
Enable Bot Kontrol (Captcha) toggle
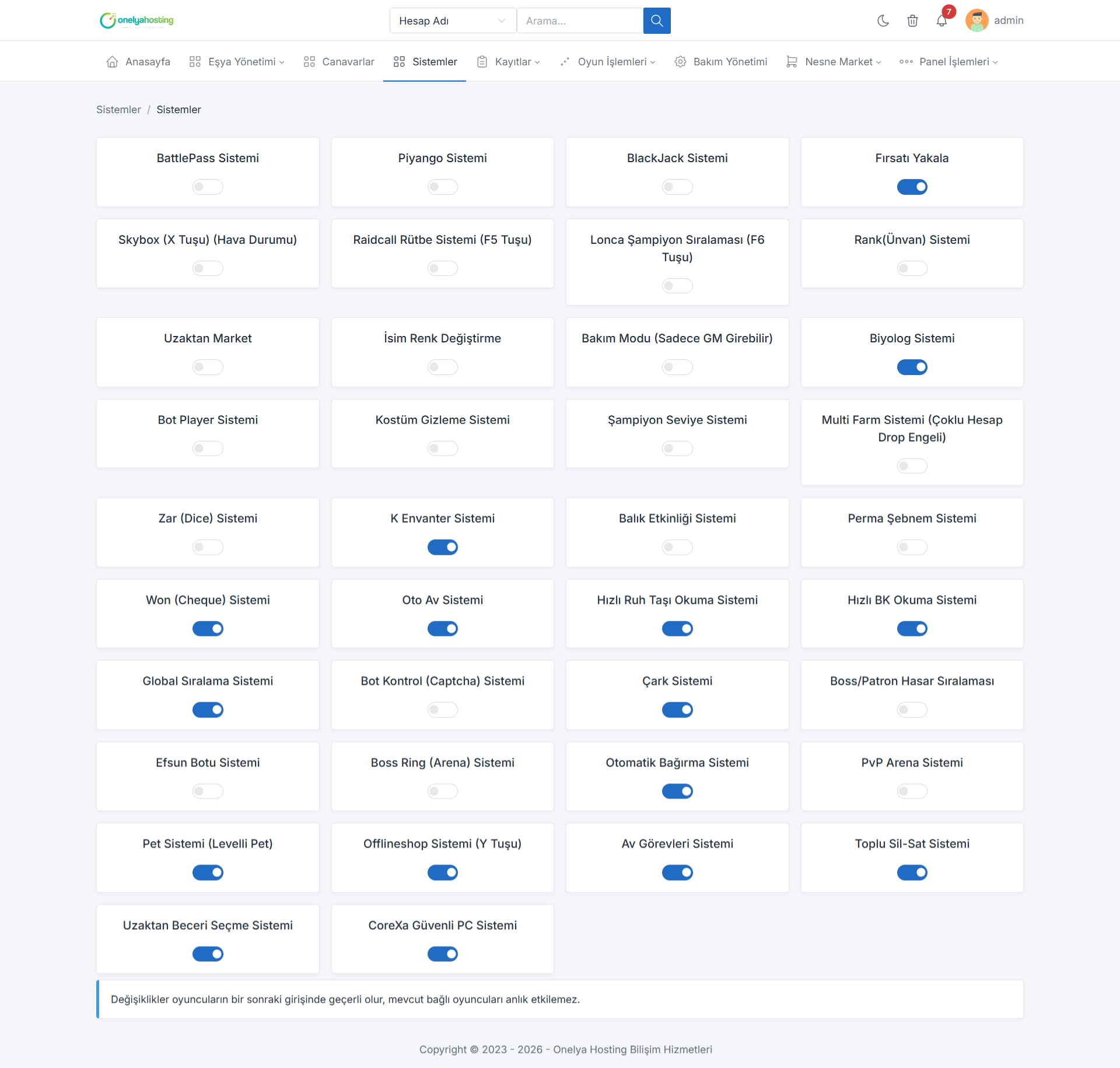(x=443, y=710)
